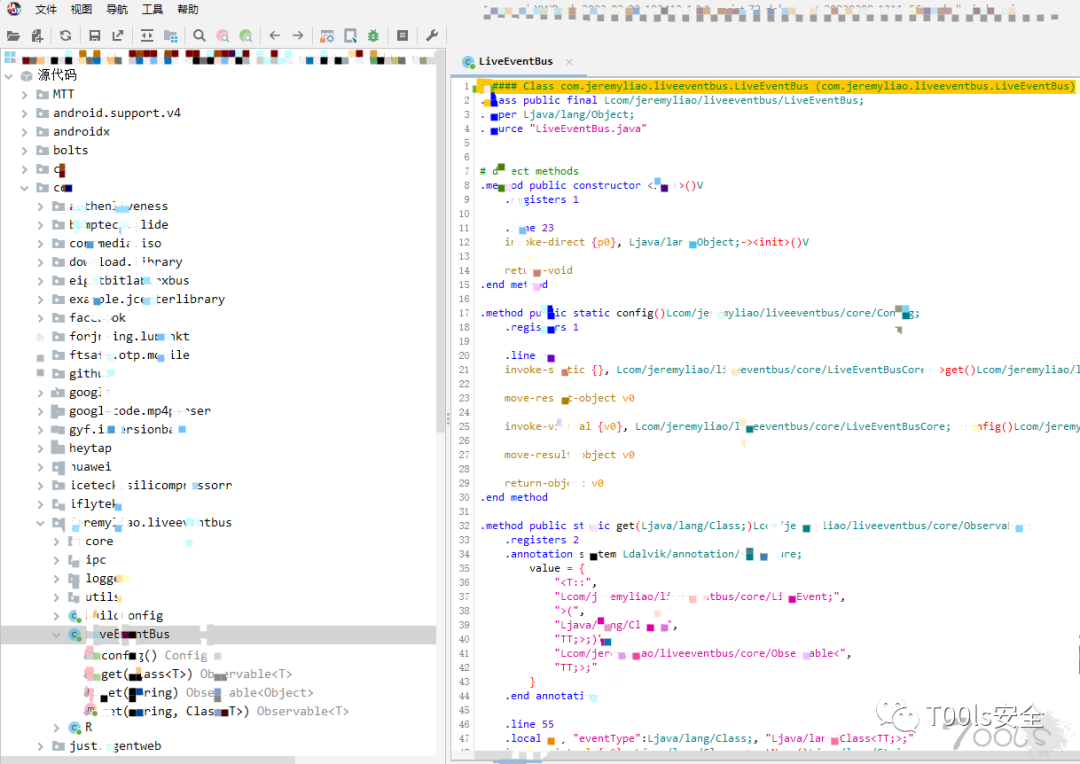
Task: Select the bolts tree item
Action: point(70,150)
